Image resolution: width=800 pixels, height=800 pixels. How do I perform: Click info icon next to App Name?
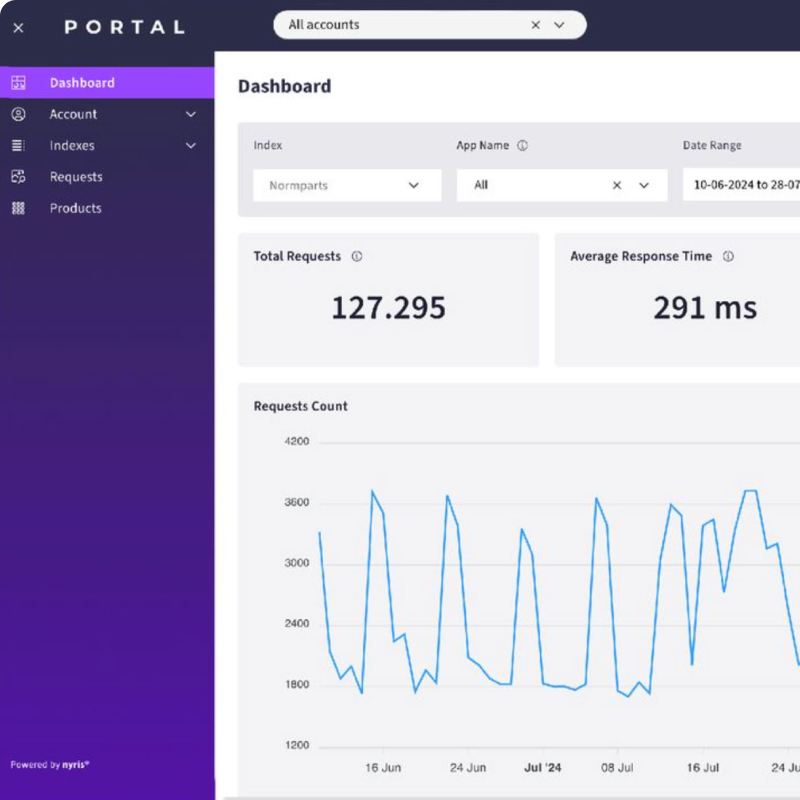coord(522,146)
